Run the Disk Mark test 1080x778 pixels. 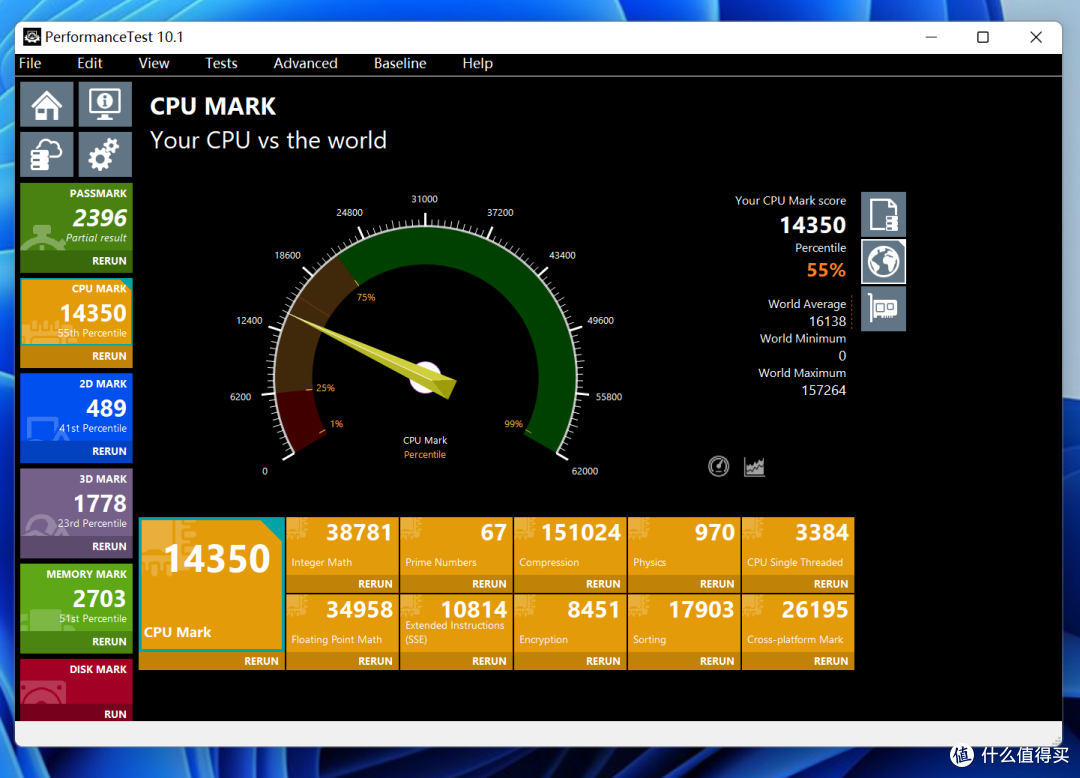[x=115, y=714]
